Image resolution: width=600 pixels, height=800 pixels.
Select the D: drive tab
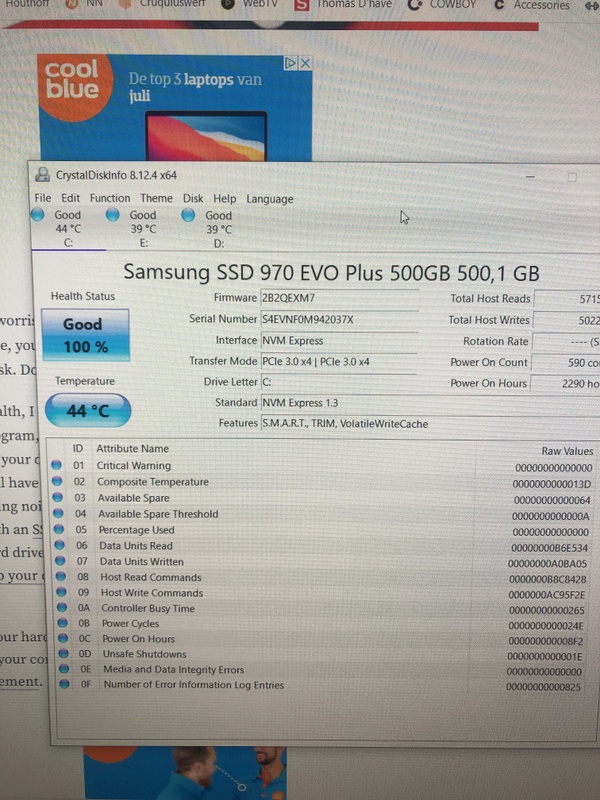tap(219, 230)
